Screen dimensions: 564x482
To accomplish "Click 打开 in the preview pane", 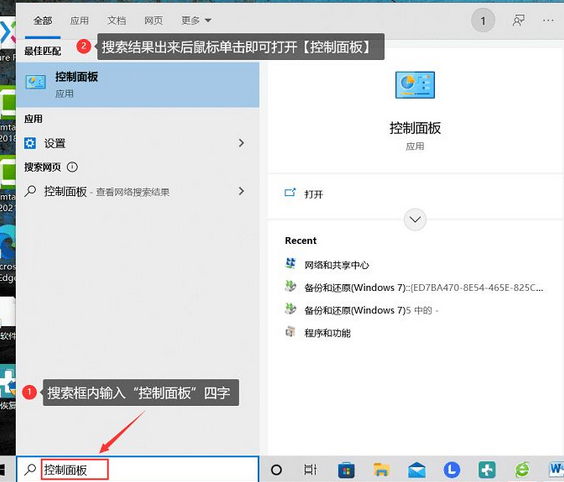I will point(314,194).
